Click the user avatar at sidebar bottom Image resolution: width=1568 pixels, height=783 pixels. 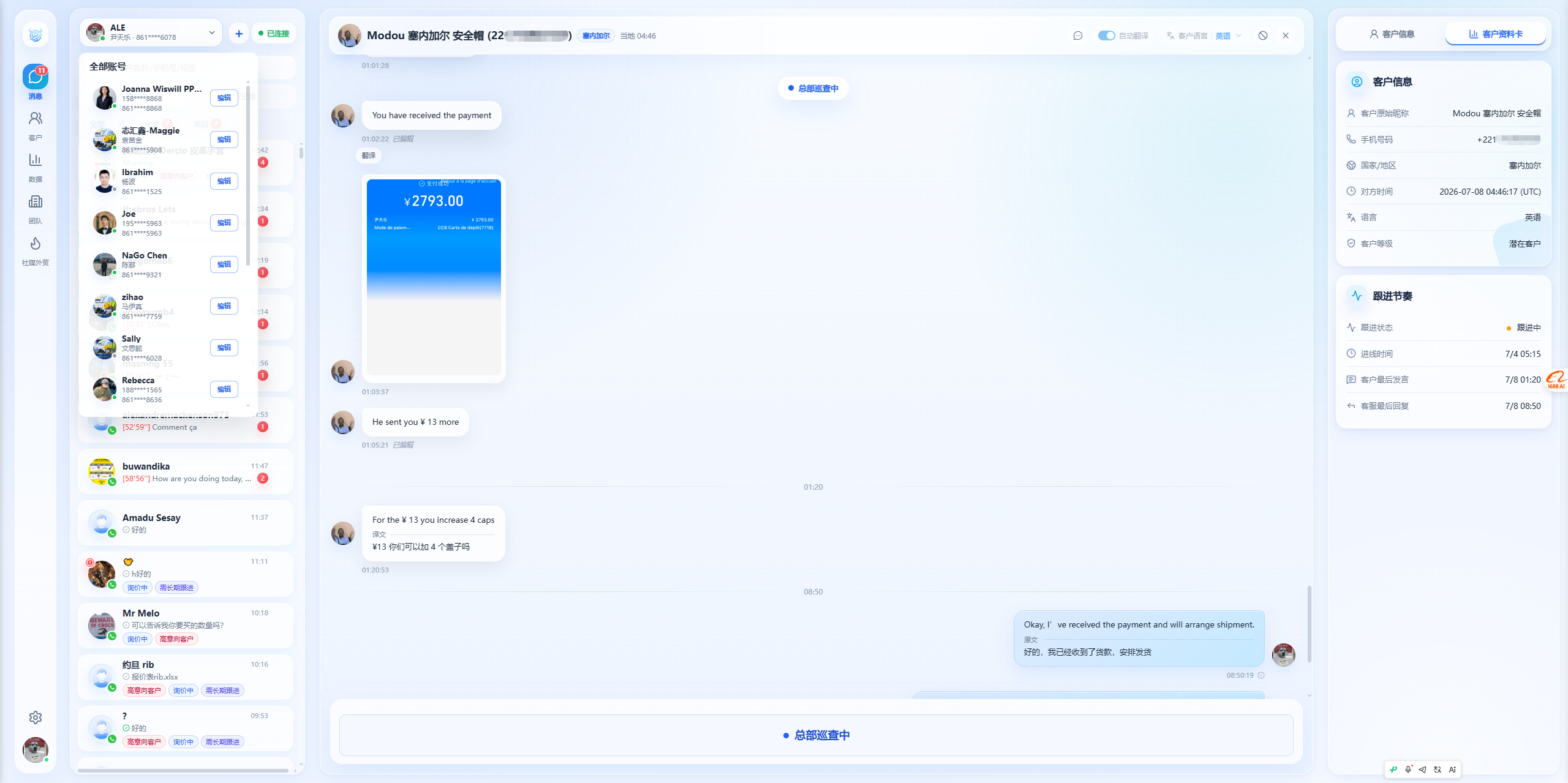coord(36,749)
